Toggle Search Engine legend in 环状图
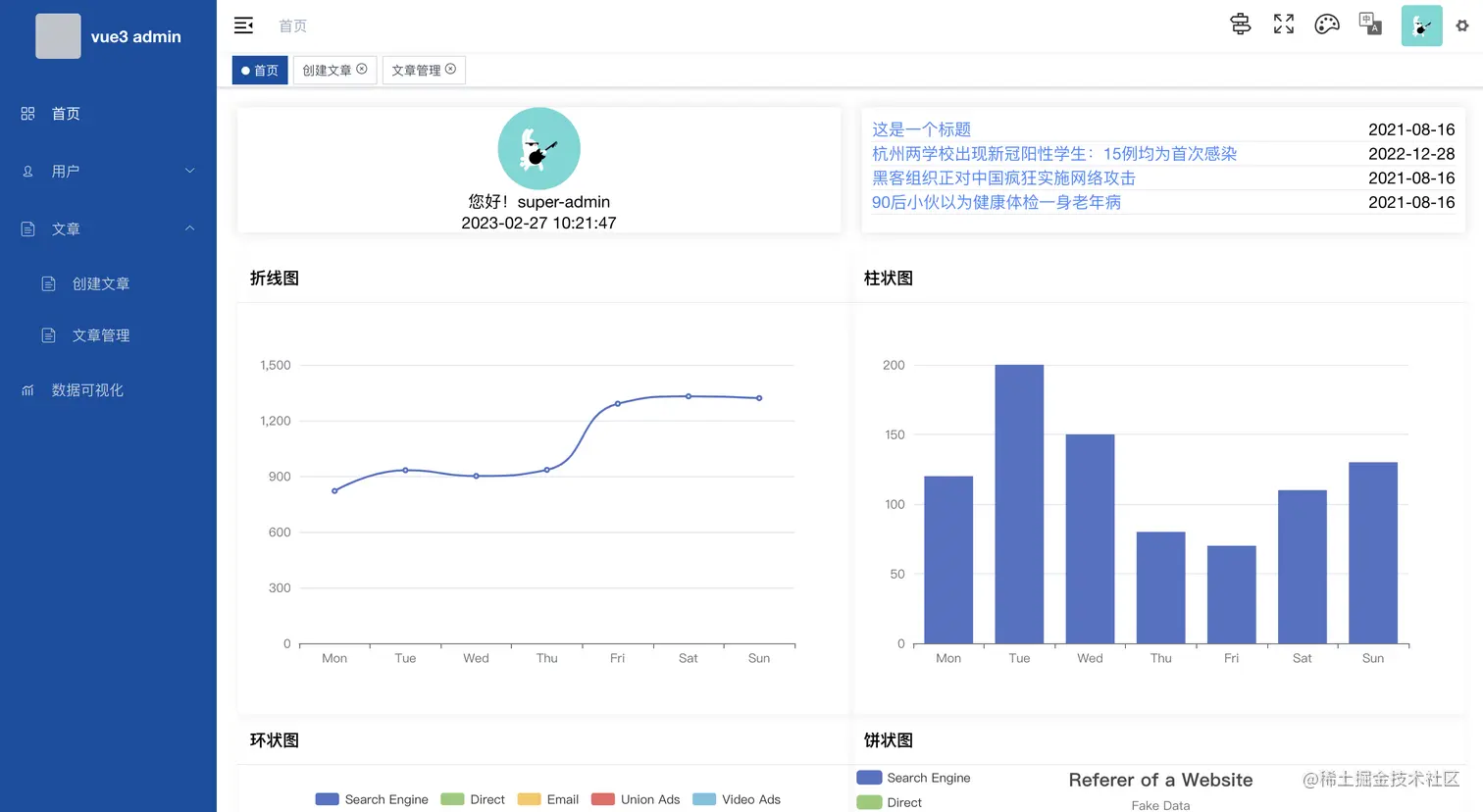1483x812 pixels. click(x=372, y=799)
